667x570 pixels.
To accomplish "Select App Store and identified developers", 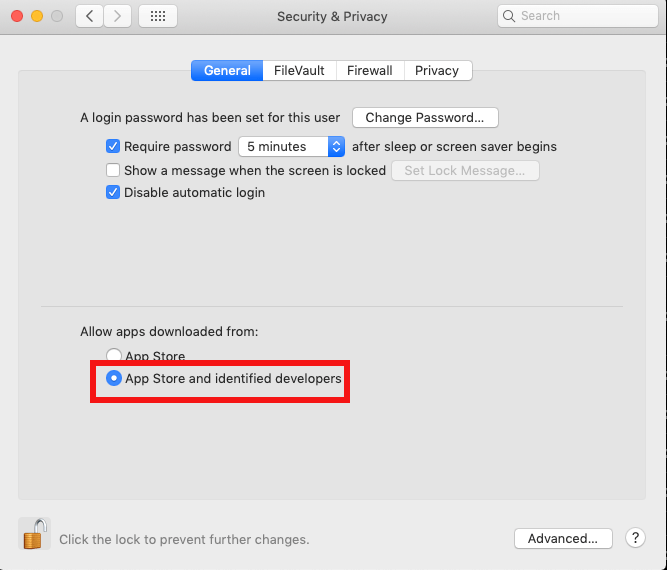I will click(x=114, y=378).
